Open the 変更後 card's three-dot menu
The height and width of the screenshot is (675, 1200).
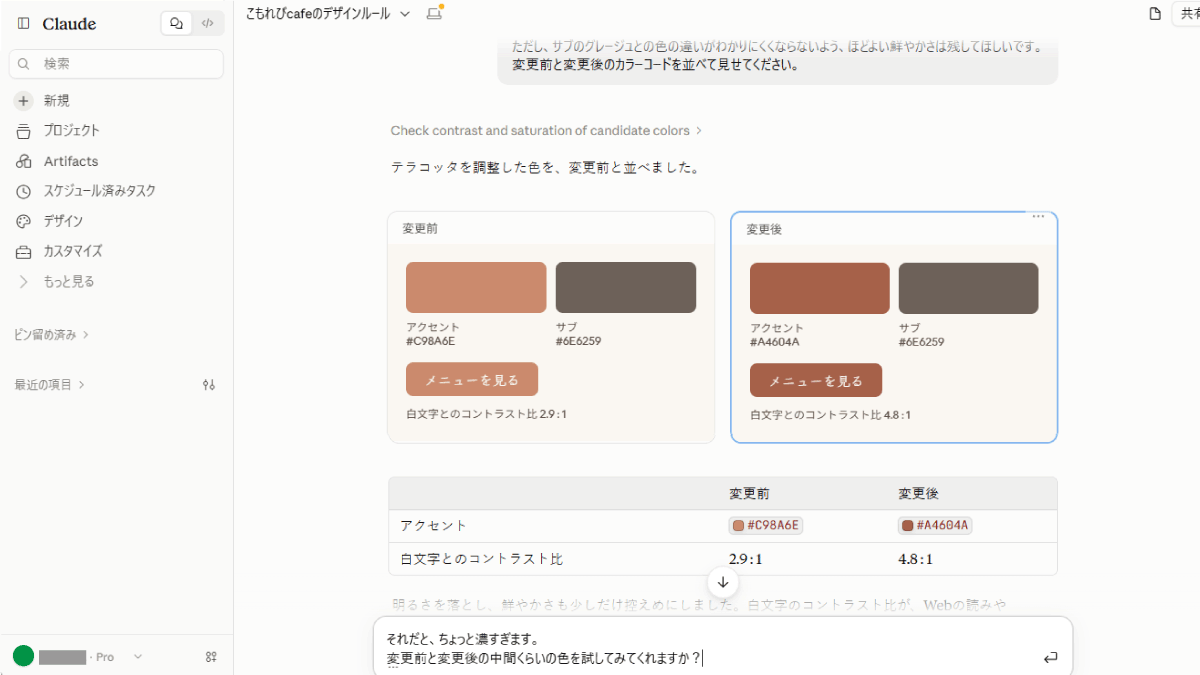1038,217
